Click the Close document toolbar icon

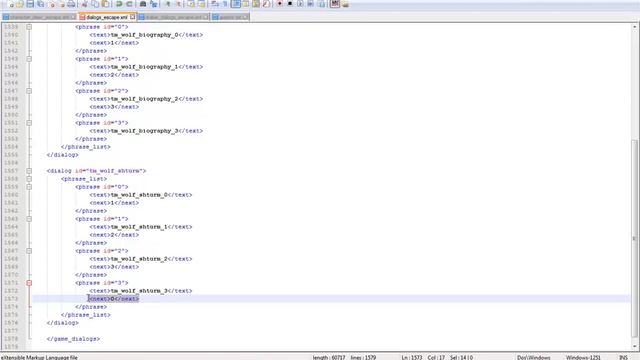tap(52, 4)
